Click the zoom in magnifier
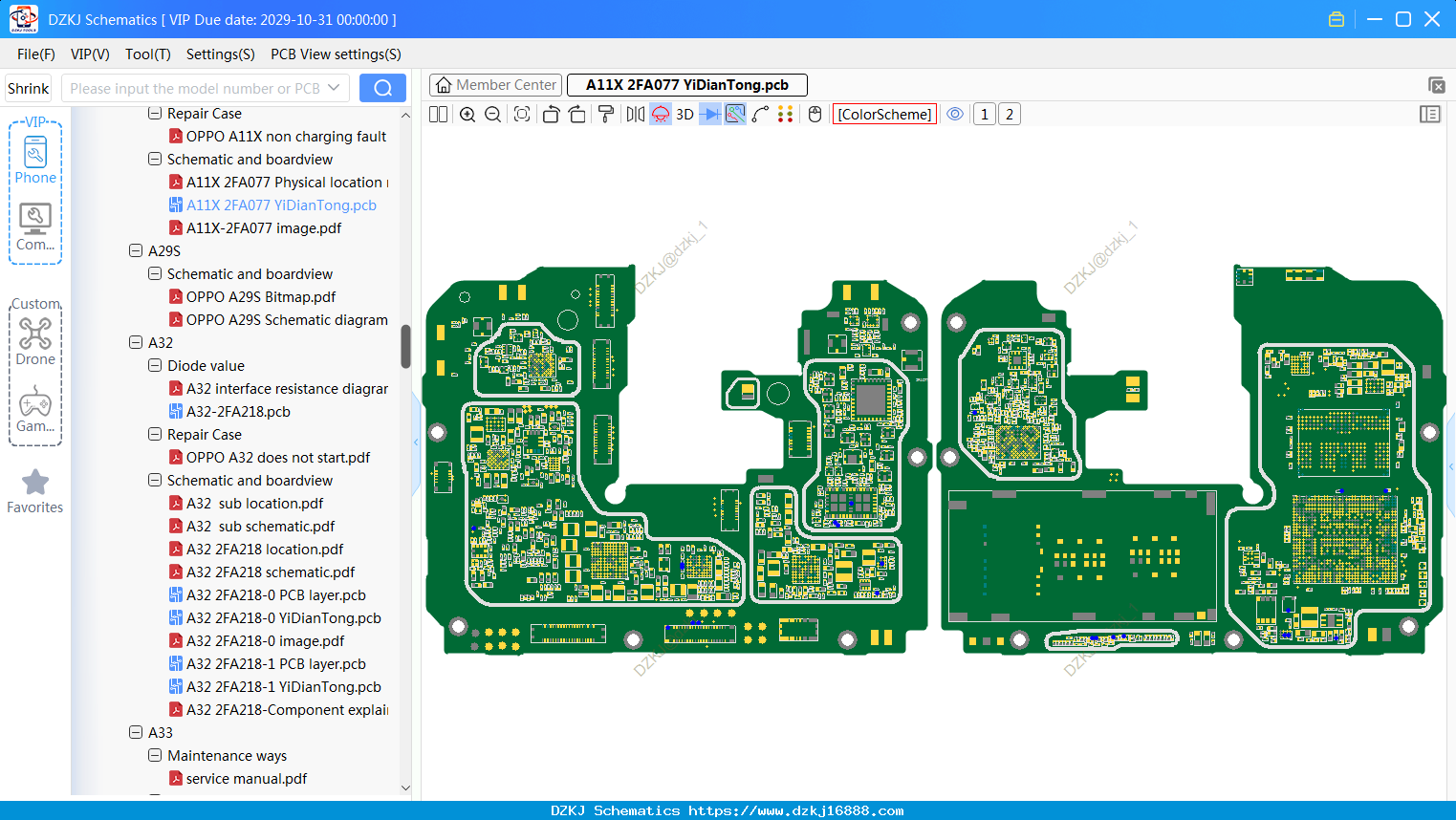This screenshot has width=1456, height=820. 467,115
